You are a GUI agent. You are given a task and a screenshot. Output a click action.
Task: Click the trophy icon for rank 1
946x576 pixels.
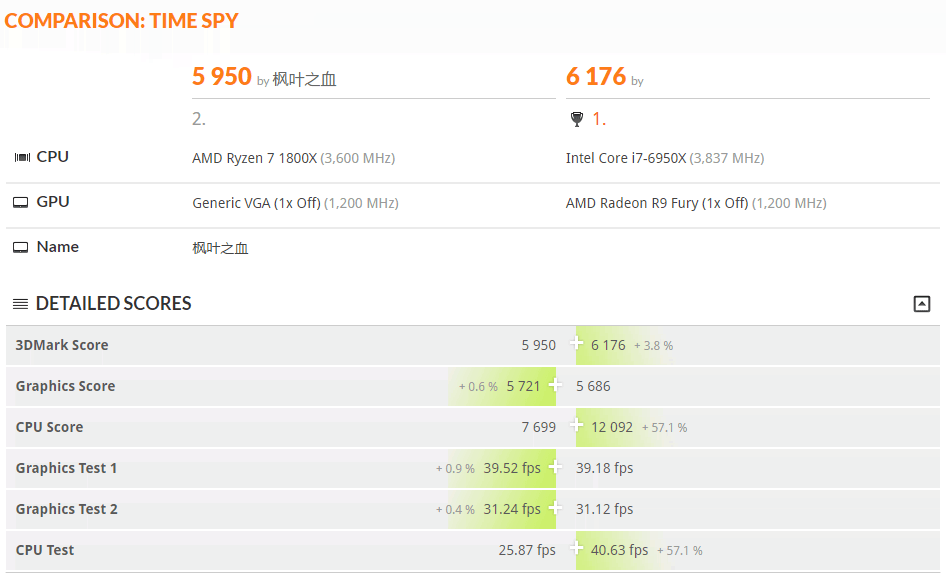point(577,119)
